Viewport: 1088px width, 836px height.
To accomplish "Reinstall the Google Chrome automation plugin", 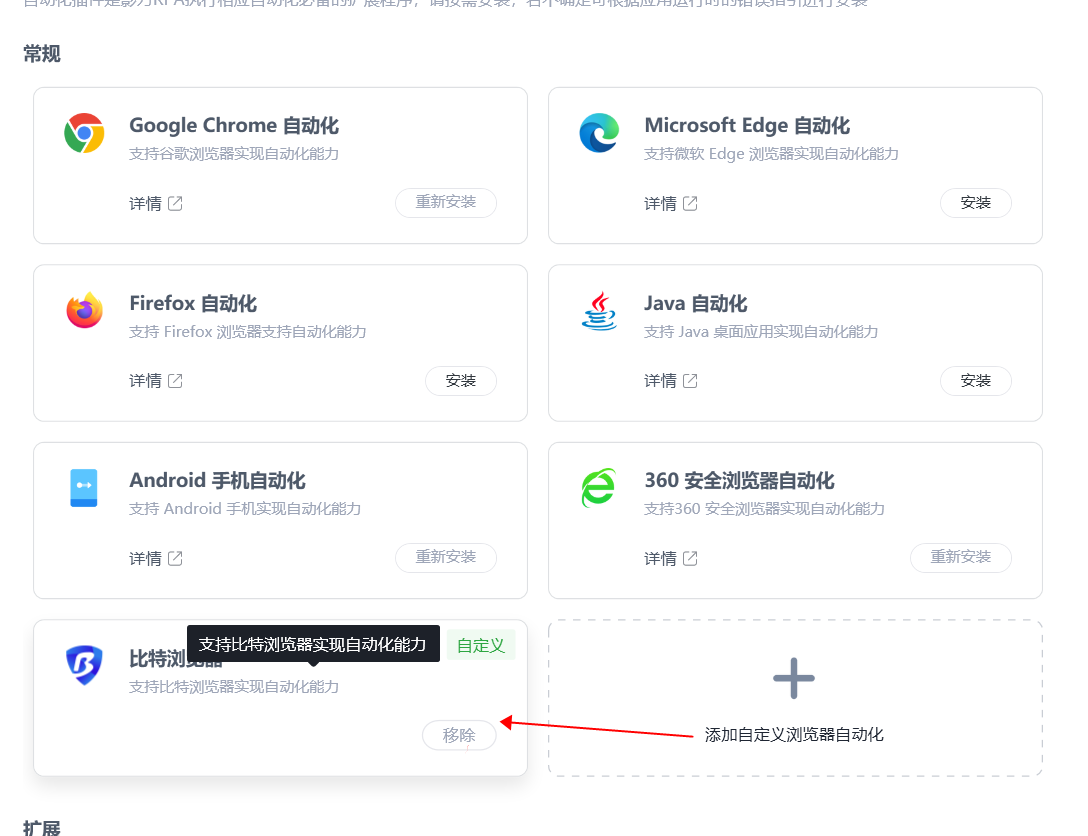I will 445,203.
